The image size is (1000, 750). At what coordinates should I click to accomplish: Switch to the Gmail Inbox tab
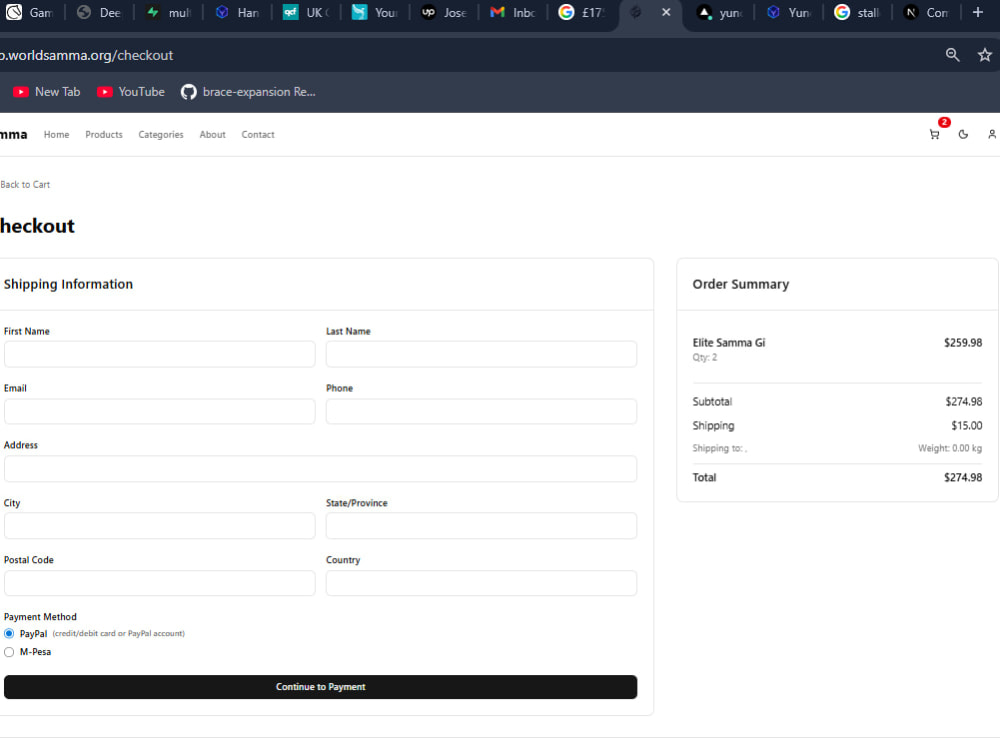[513, 12]
